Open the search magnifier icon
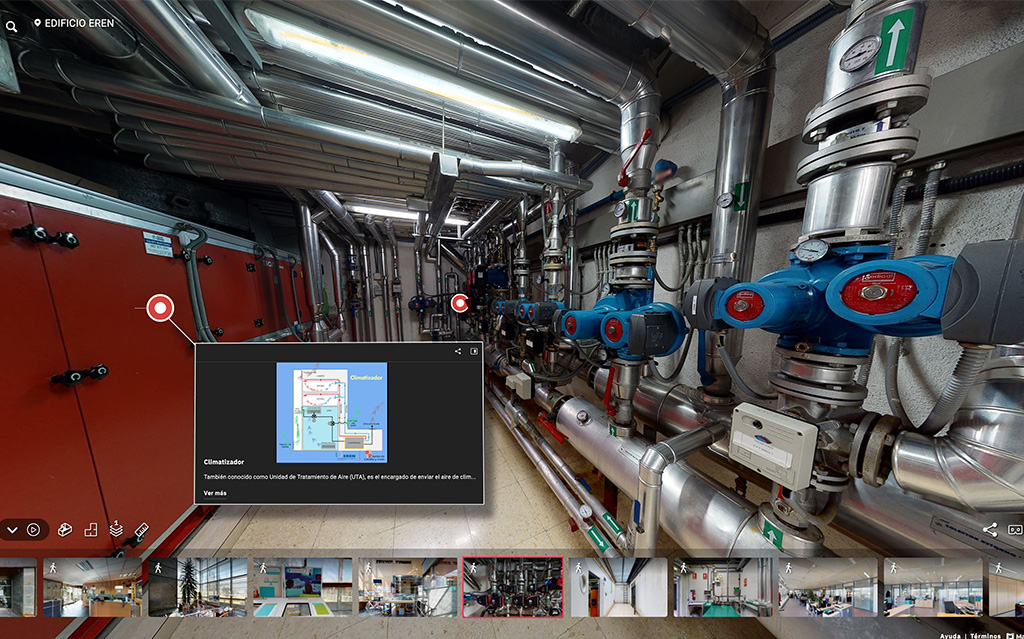The height and width of the screenshot is (639, 1024). 12,27
